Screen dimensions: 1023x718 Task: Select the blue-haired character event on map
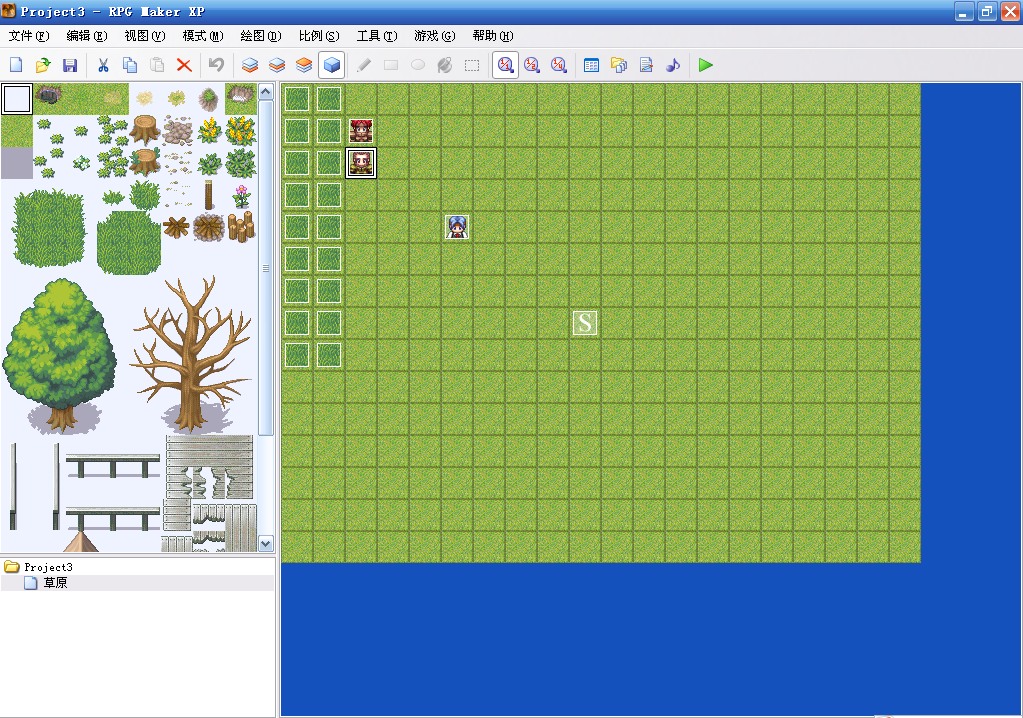click(457, 227)
